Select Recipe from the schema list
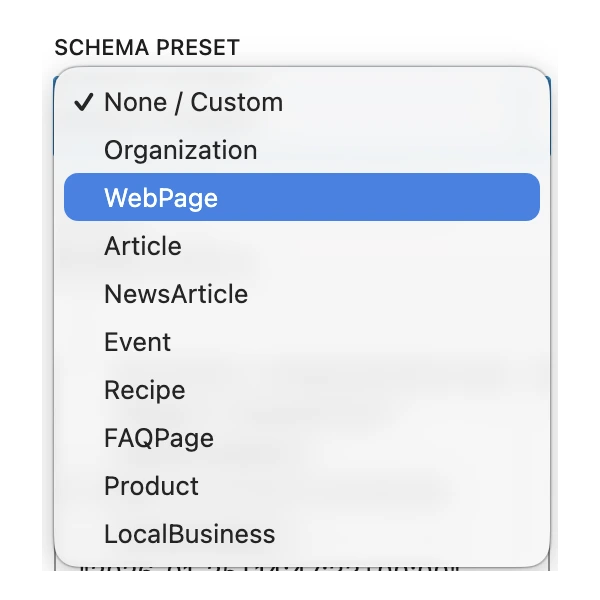The width and height of the screenshot is (600, 600). click(x=145, y=390)
